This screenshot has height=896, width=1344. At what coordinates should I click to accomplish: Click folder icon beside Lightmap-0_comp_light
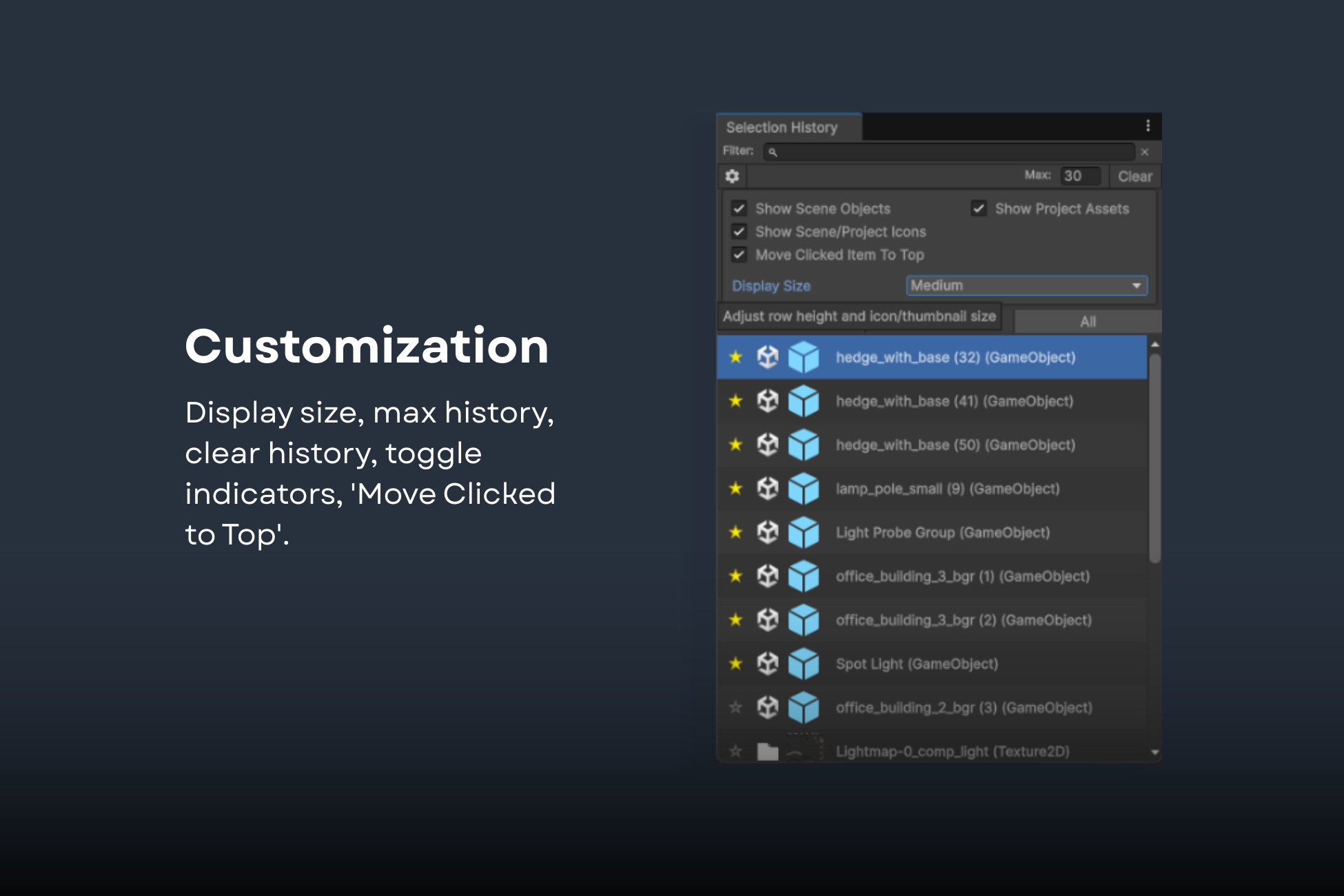coord(767,751)
